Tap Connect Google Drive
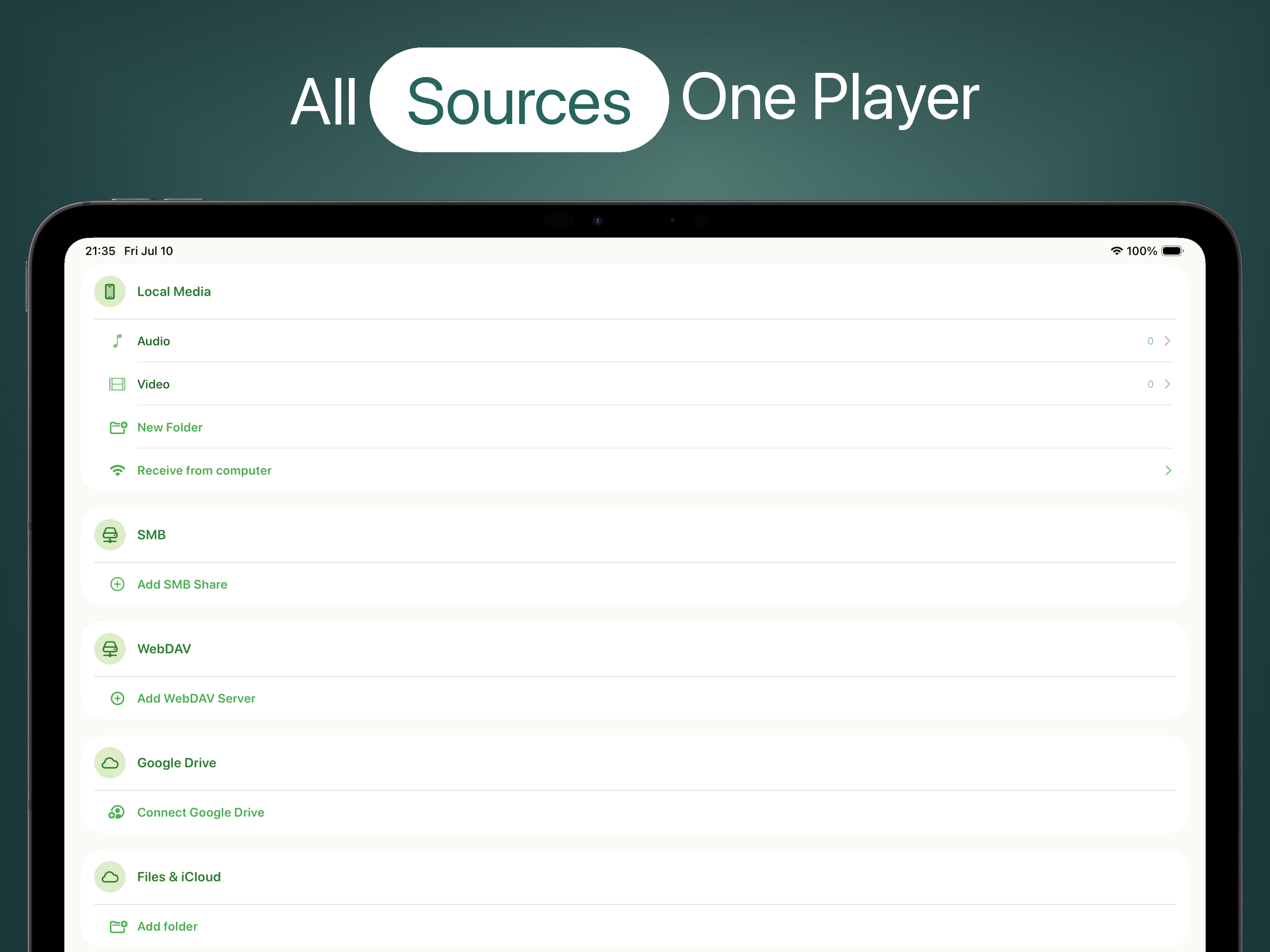This screenshot has height=952, width=1270. tap(634, 813)
